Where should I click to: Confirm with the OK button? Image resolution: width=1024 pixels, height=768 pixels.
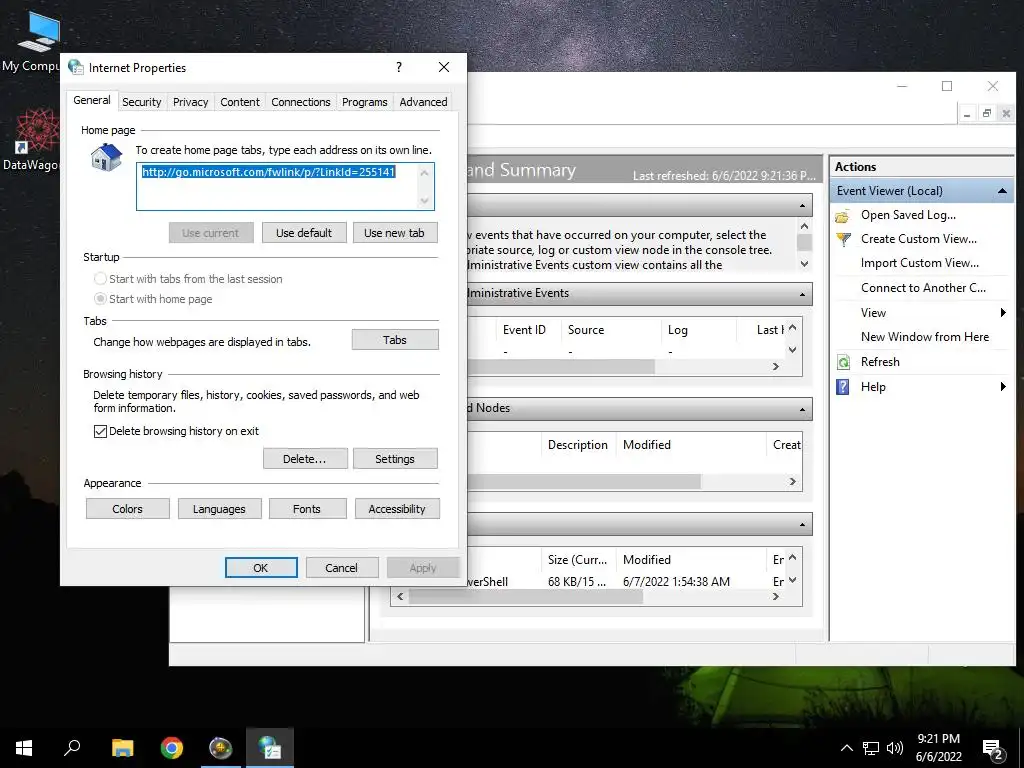click(261, 568)
